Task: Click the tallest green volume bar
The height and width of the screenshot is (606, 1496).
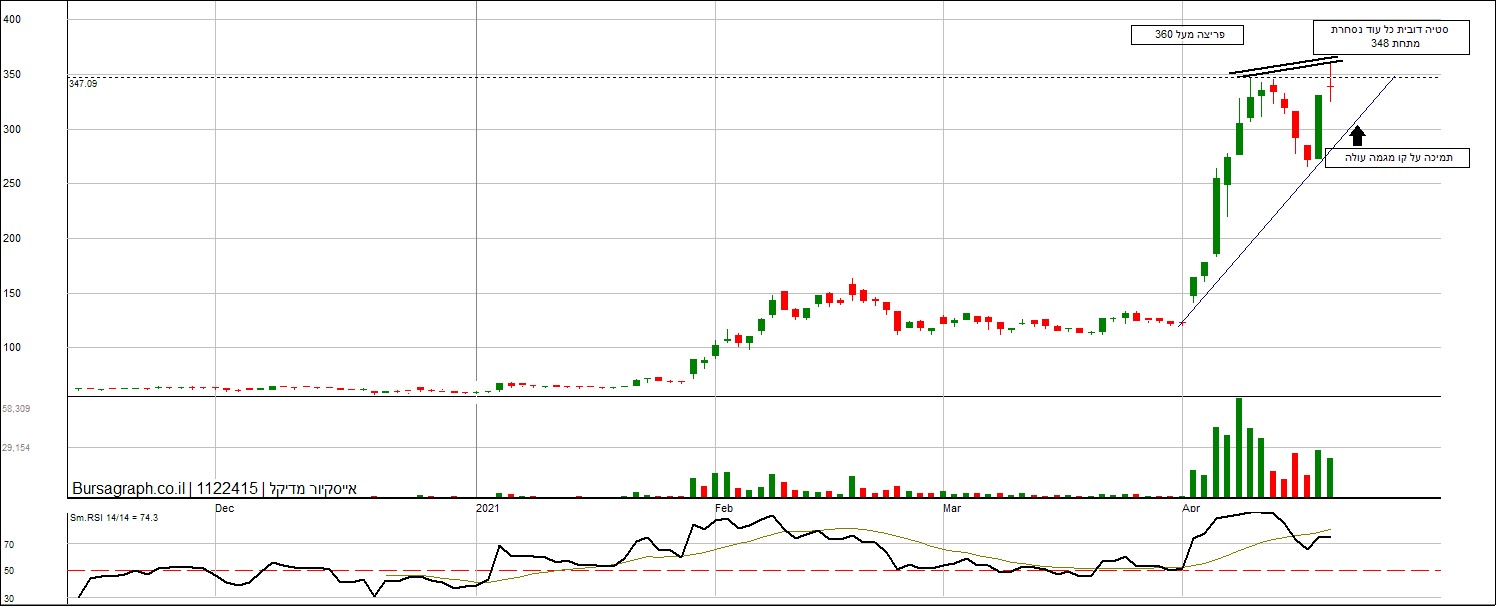Action: pyautogui.click(x=1239, y=447)
